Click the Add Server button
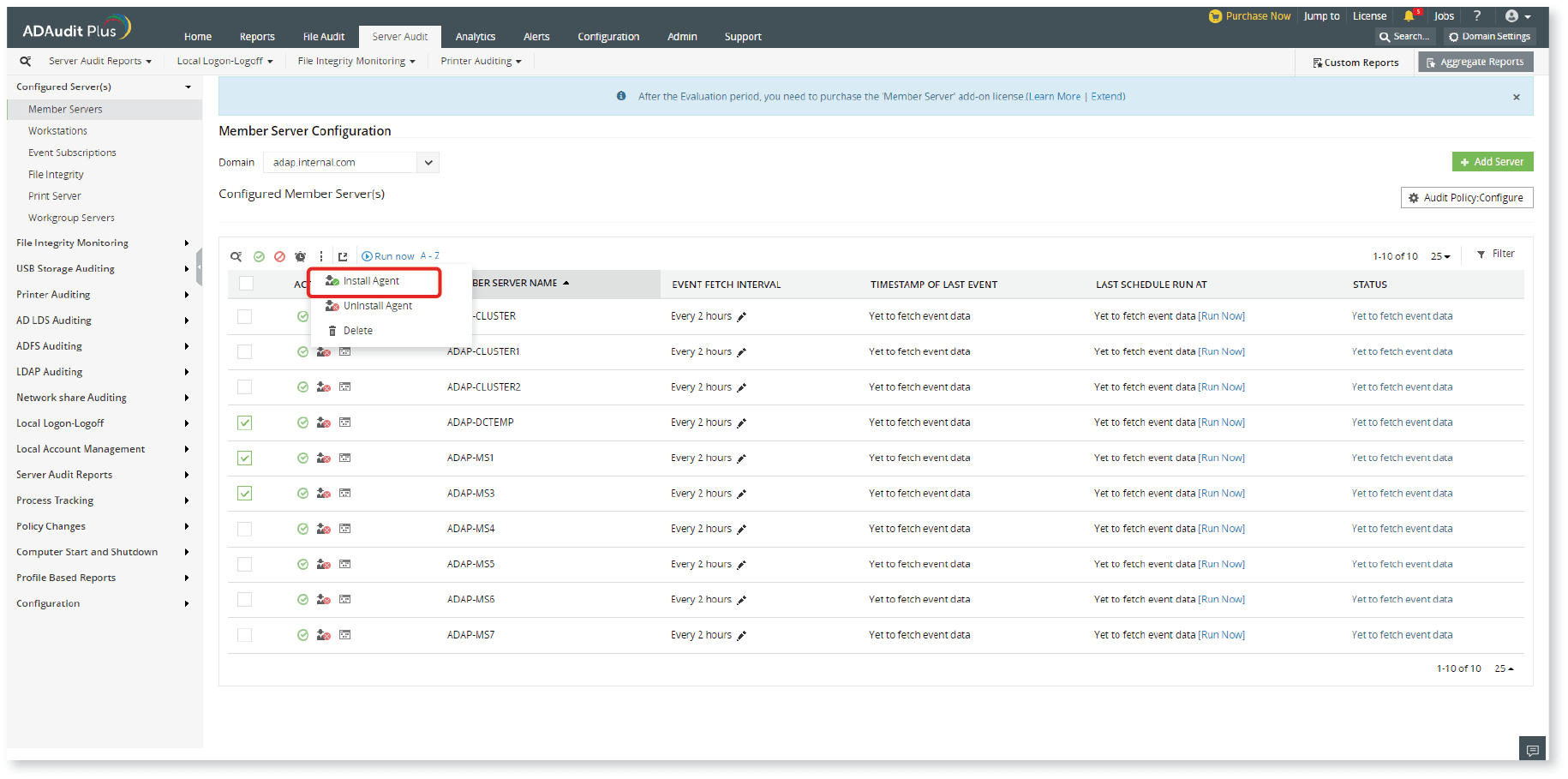 tap(1492, 162)
